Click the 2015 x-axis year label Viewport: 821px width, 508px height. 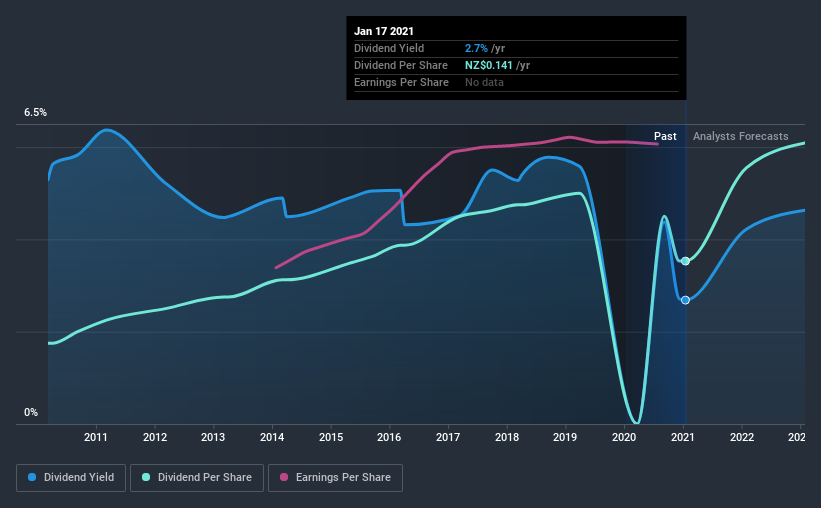pyautogui.click(x=331, y=437)
